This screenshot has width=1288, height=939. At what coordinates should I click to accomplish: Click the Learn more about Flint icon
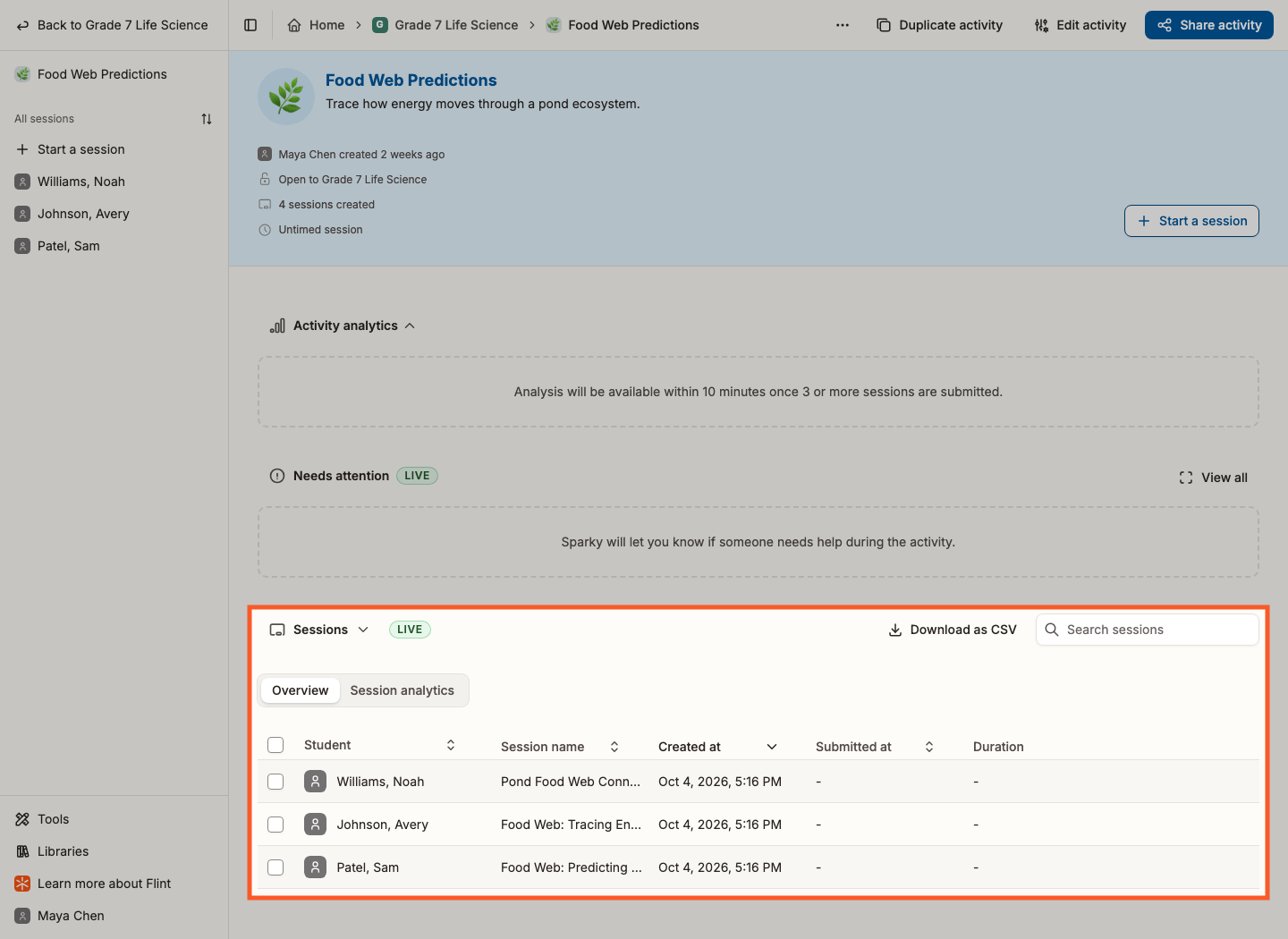point(22,884)
